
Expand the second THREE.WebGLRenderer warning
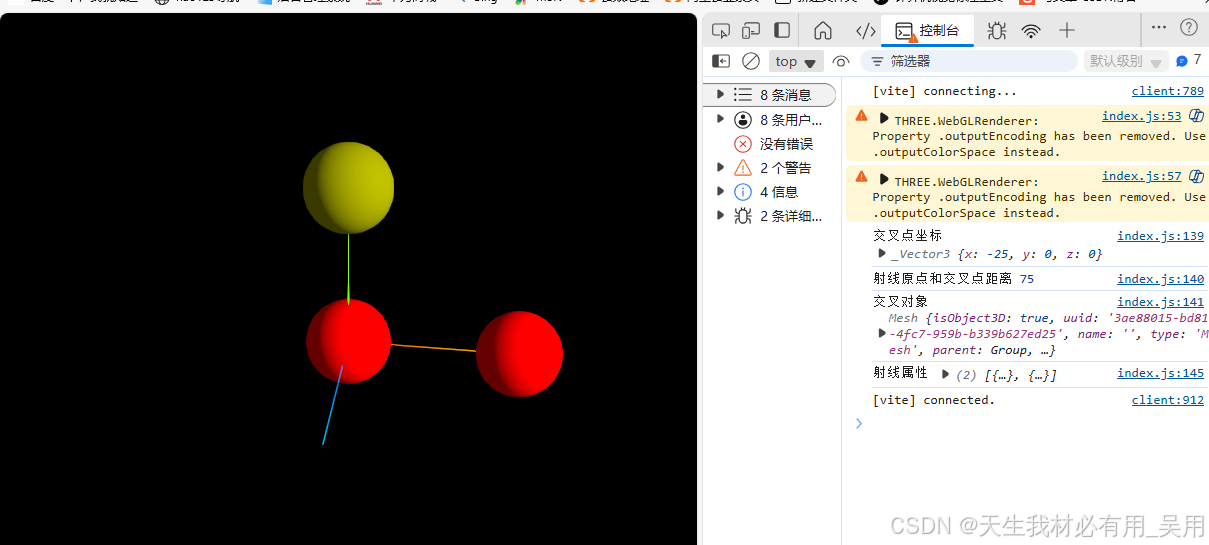884,179
